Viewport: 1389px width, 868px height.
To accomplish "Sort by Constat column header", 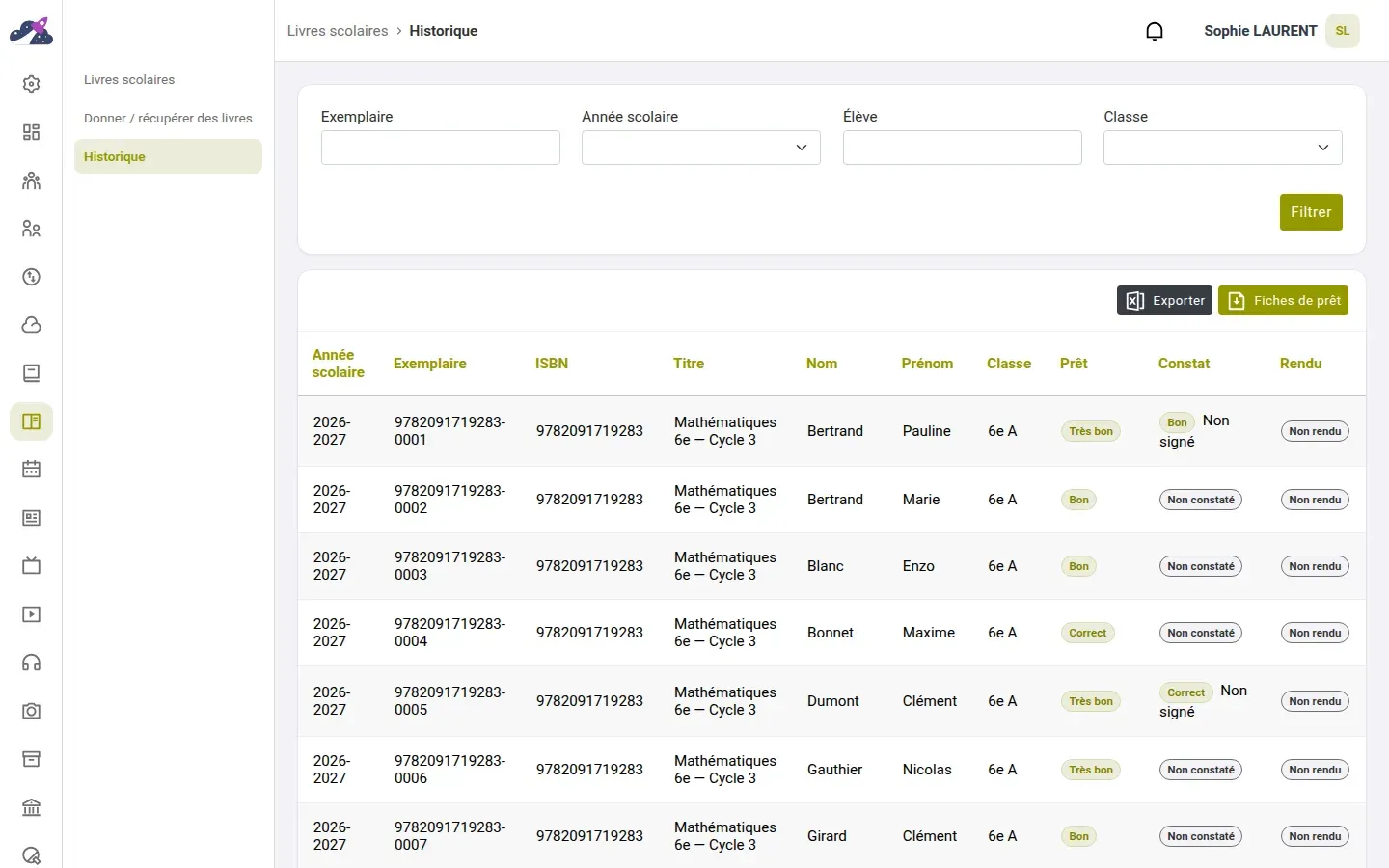I will pyautogui.click(x=1184, y=364).
